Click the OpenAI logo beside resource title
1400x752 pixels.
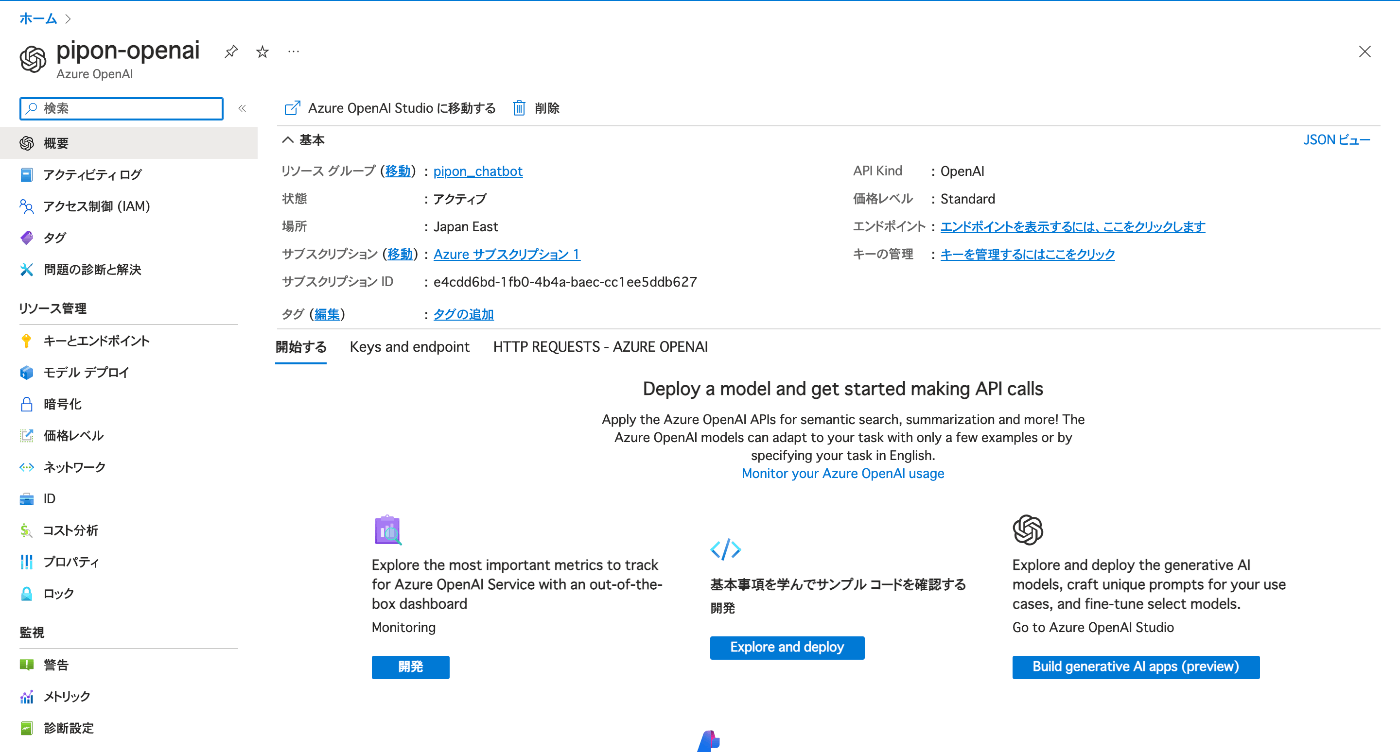click(33, 59)
